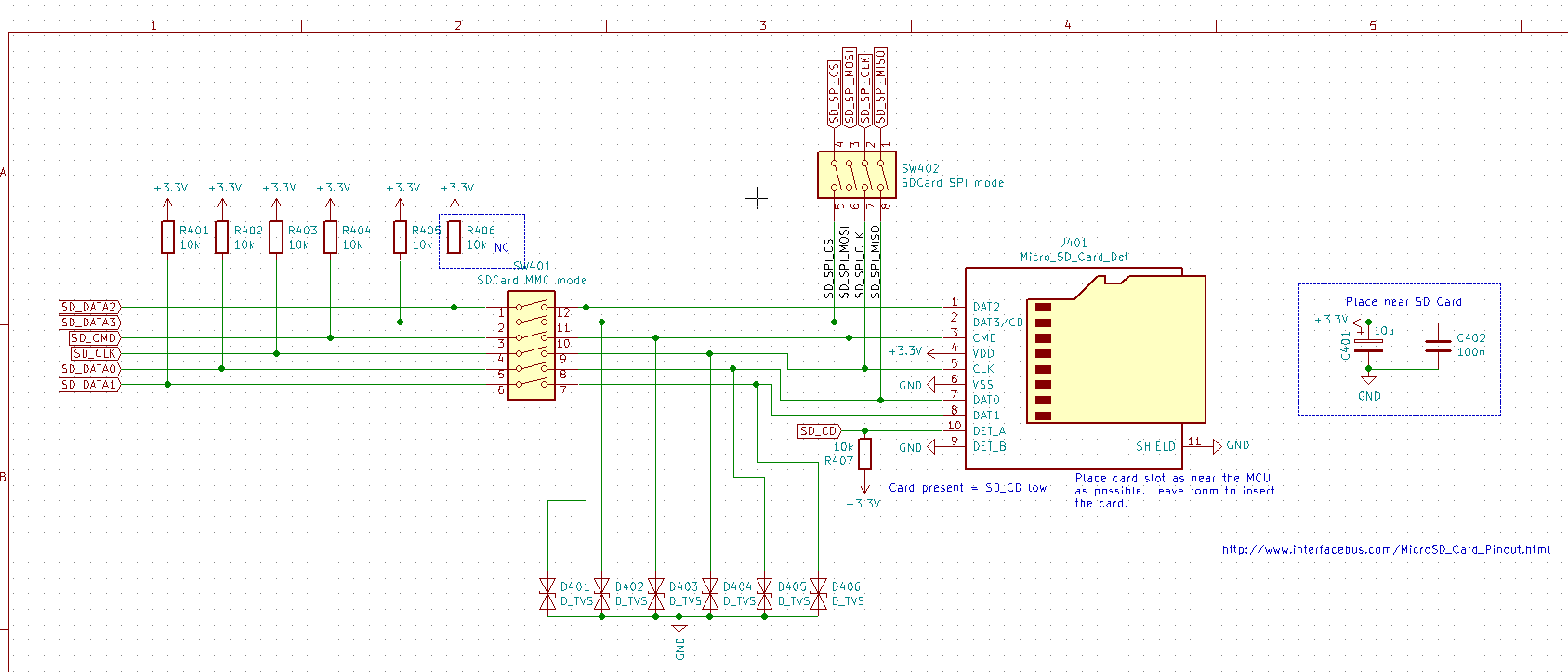Screen dimensions: 1568x672
Task: Select TVS diode D403
Action: click(x=655, y=594)
